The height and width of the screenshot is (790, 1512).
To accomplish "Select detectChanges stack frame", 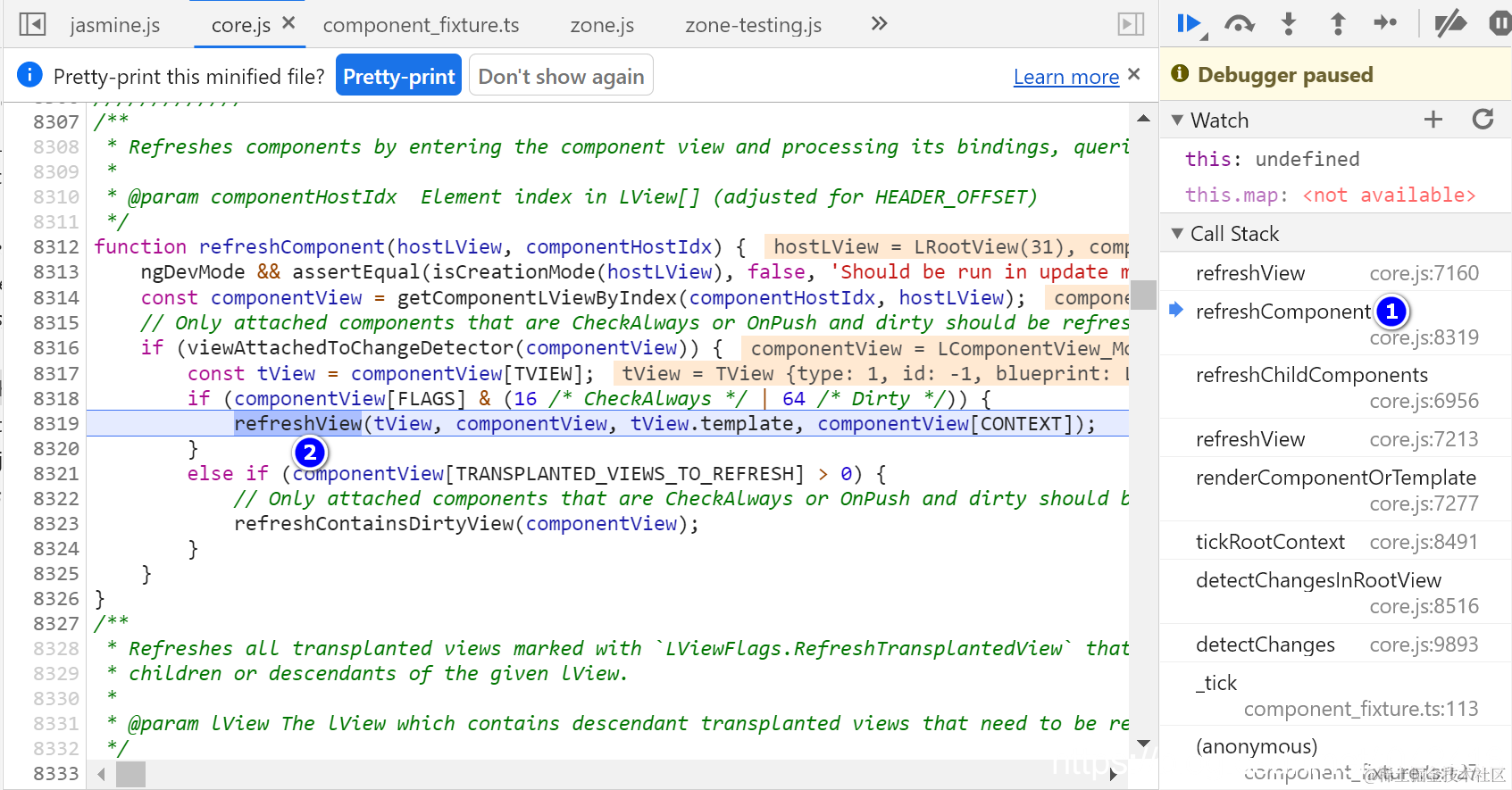I will pos(1336,644).
